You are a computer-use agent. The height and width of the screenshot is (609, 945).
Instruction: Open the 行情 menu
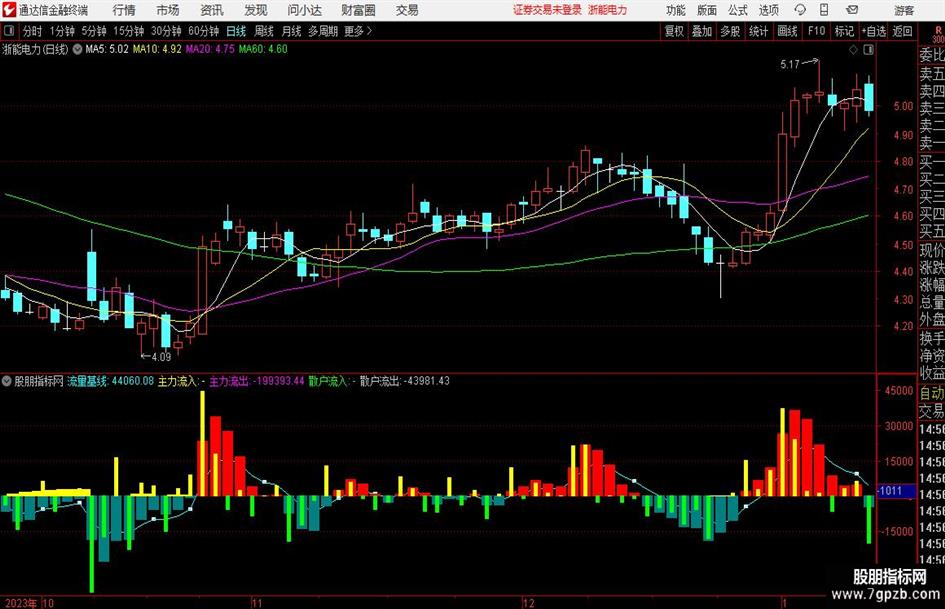[124, 10]
